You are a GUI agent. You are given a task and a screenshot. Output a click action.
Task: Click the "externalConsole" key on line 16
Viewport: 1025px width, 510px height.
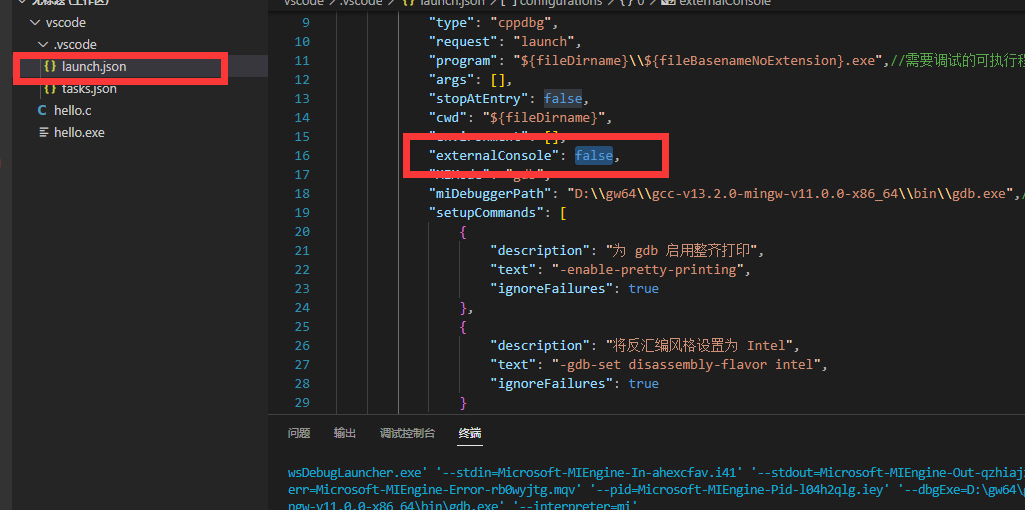pos(494,156)
